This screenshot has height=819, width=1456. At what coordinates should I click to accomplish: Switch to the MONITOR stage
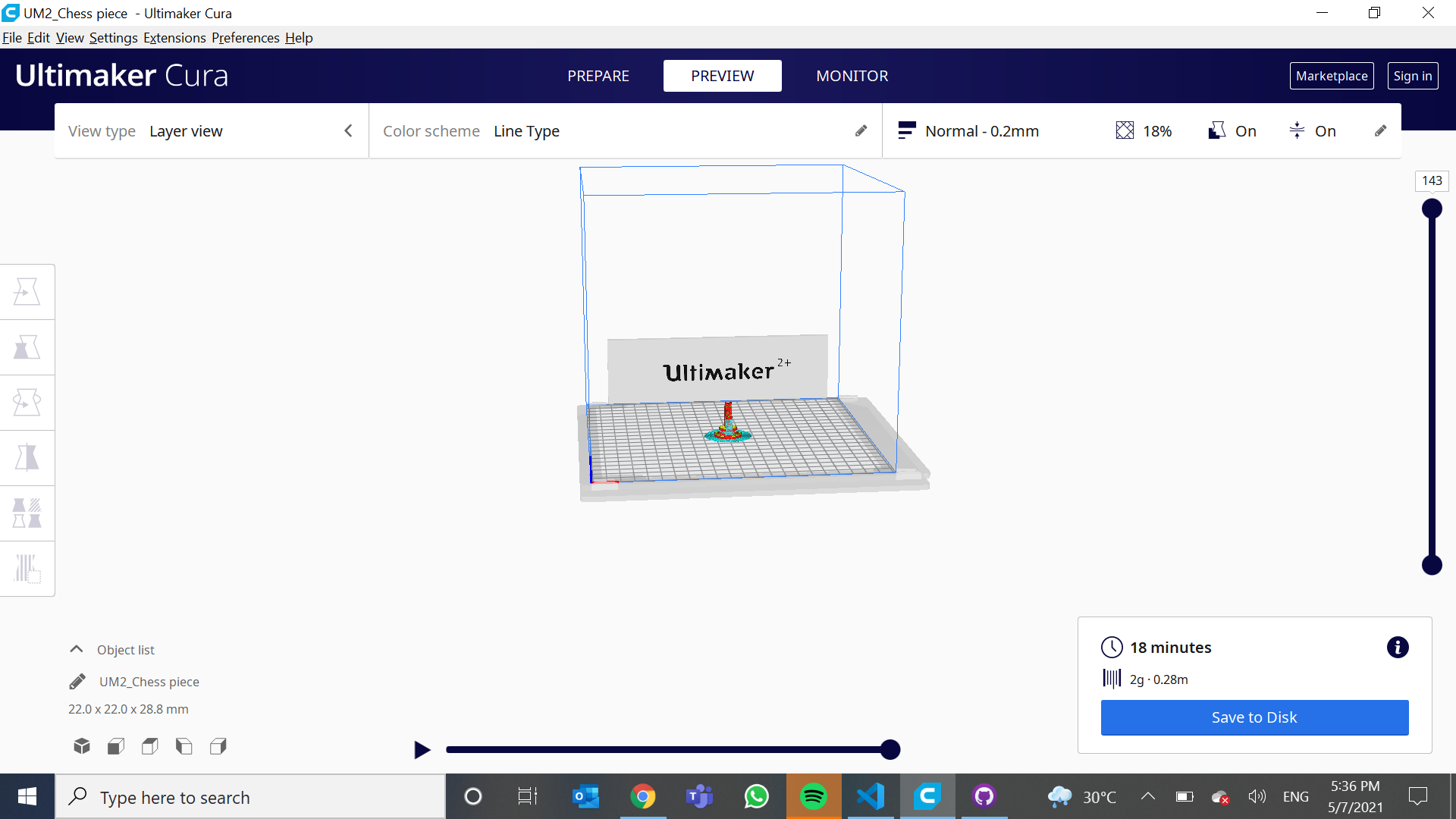click(852, 76)
